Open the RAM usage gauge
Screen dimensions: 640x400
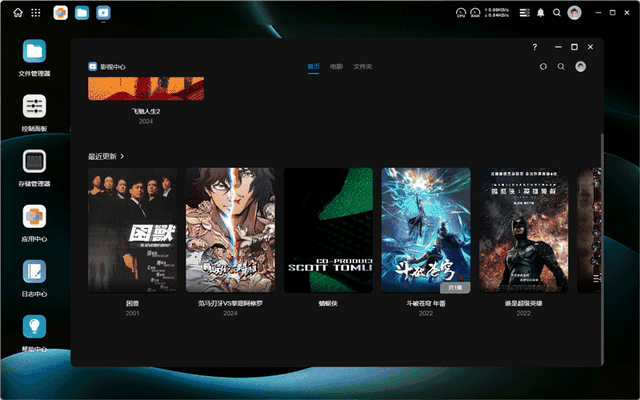[x=475, y=13]
